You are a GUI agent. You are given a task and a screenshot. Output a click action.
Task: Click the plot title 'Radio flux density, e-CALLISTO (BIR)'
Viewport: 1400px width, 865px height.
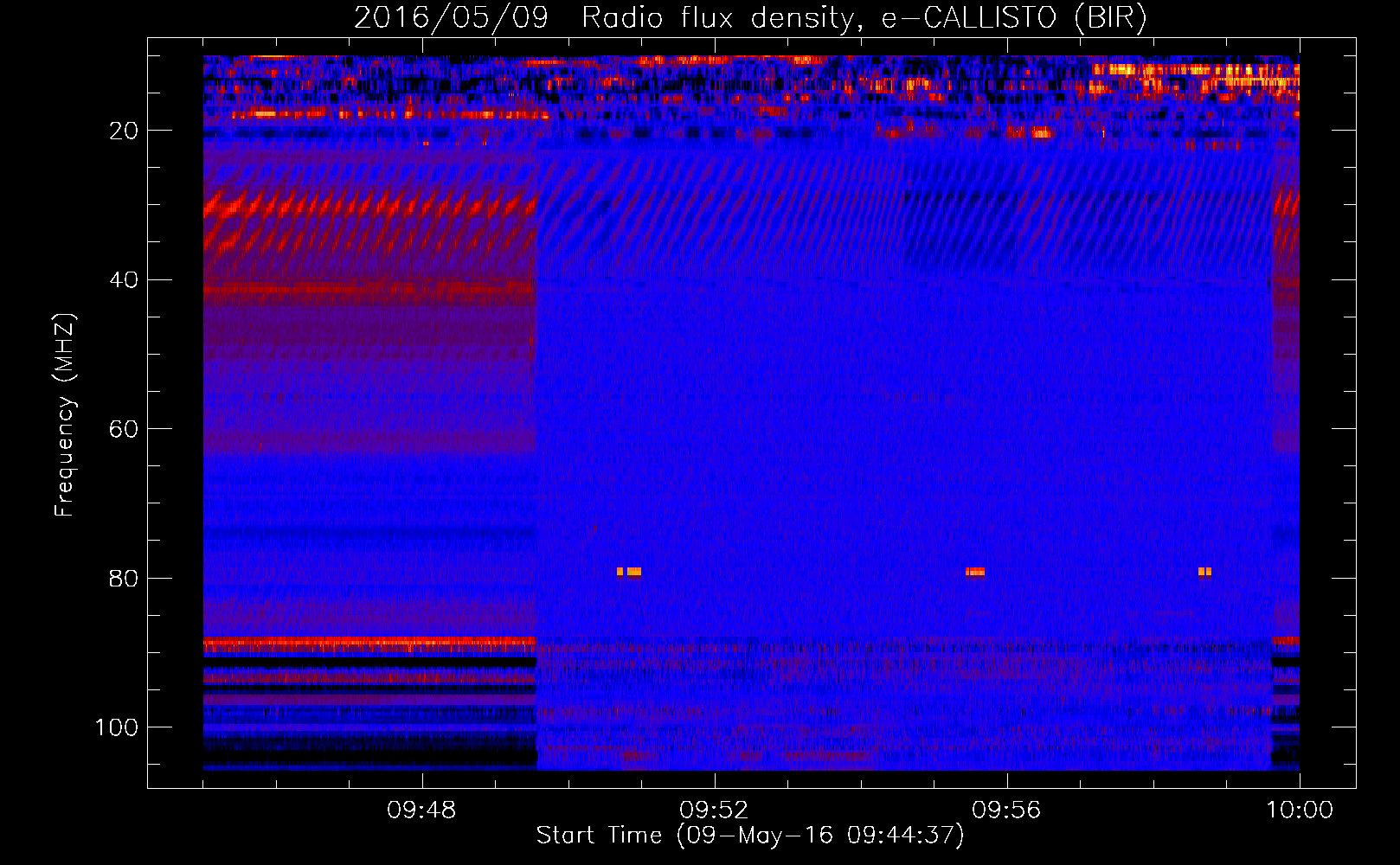pyautogui.click(x=864, y=18)
